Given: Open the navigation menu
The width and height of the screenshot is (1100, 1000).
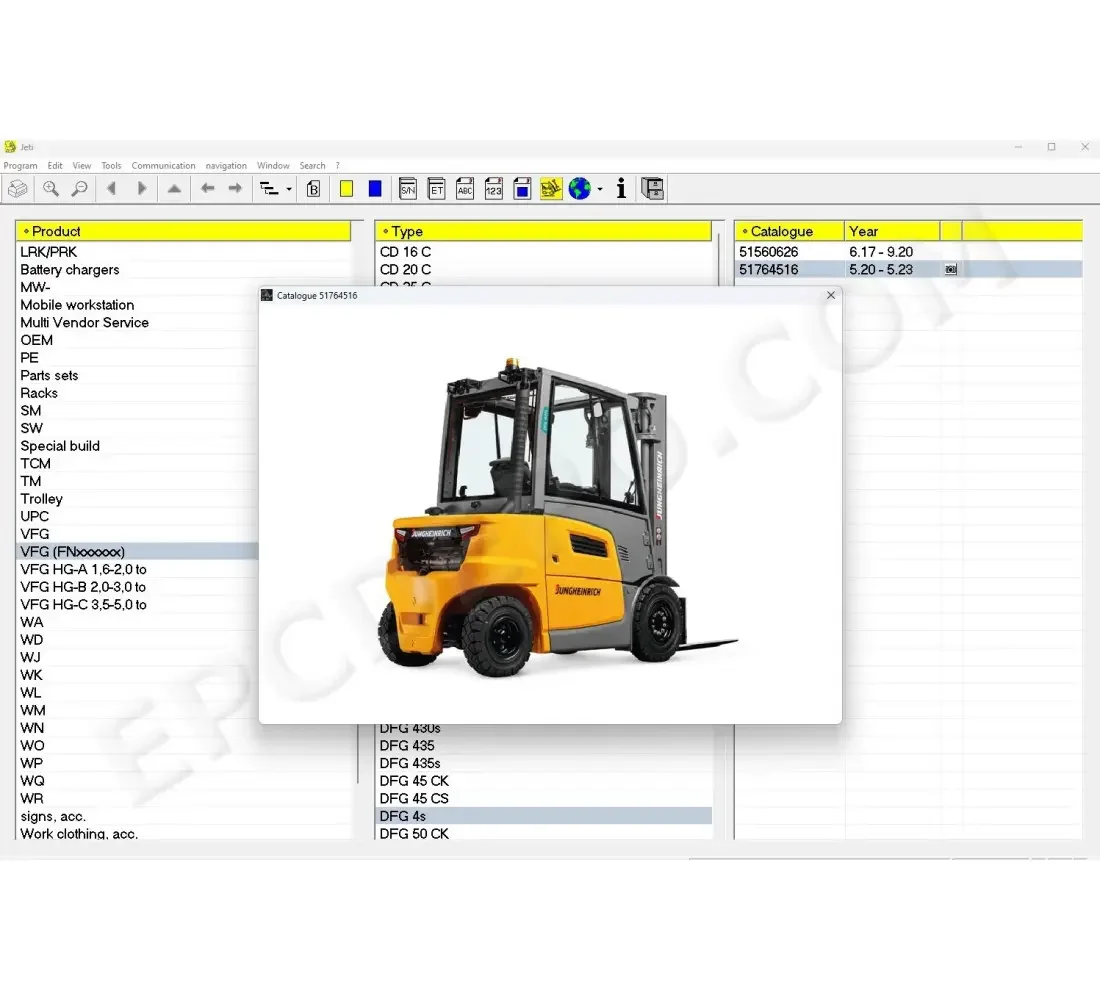Looking at the screenshot, I should point(226,166).
